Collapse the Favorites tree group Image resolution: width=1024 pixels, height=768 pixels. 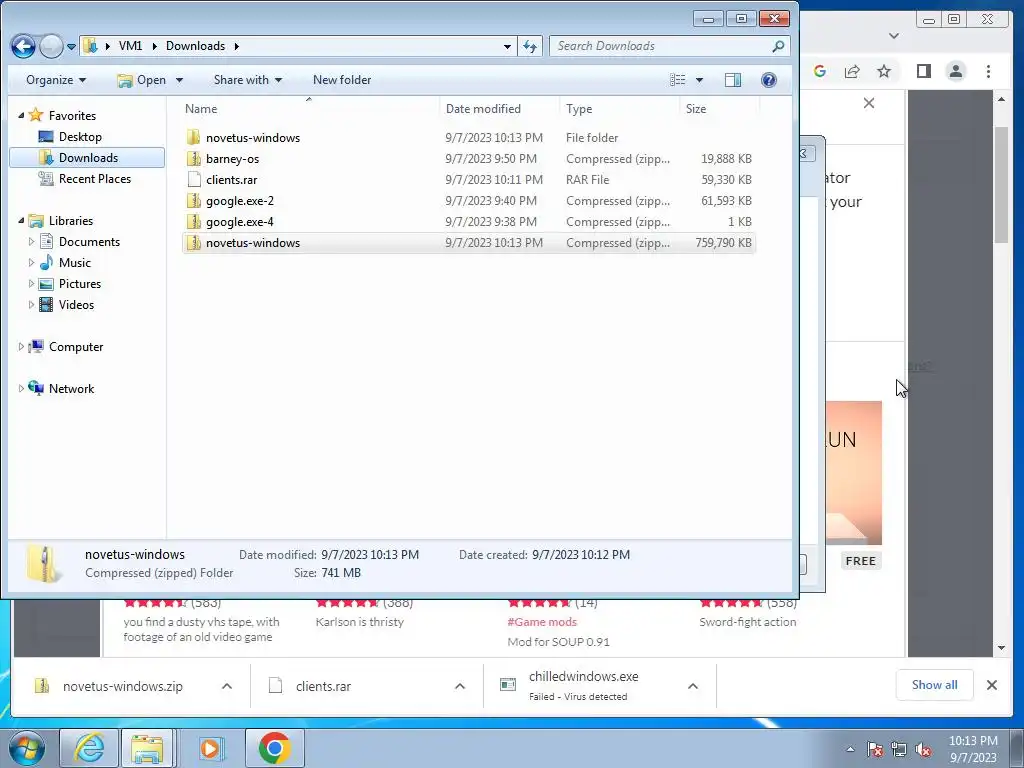(21, 116)
